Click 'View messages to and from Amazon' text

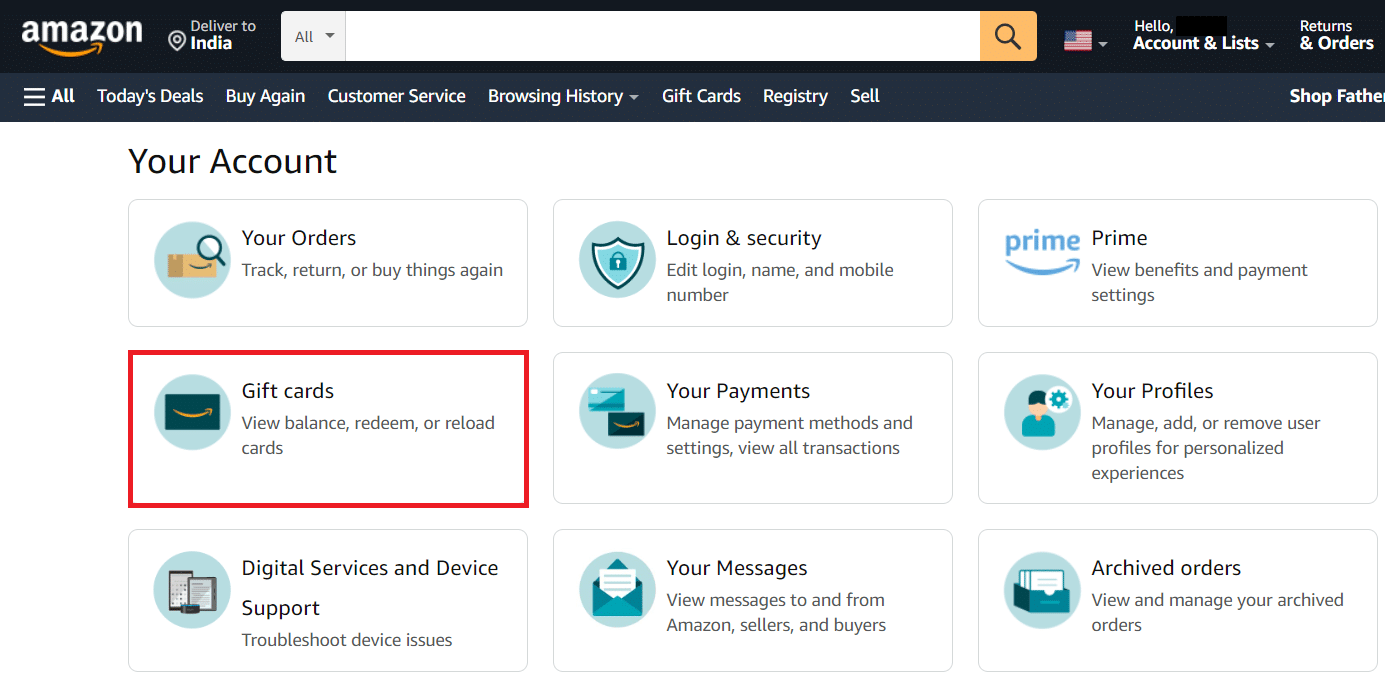point(775,612)
